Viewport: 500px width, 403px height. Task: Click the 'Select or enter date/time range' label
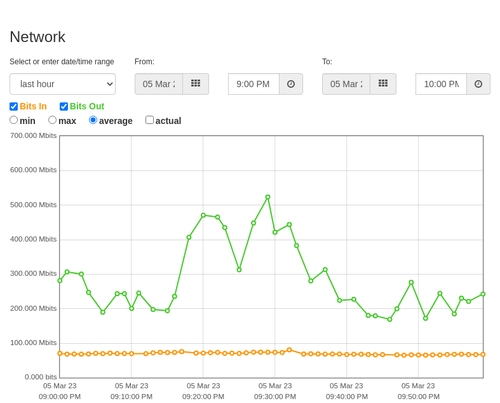(x=62, y=62)
